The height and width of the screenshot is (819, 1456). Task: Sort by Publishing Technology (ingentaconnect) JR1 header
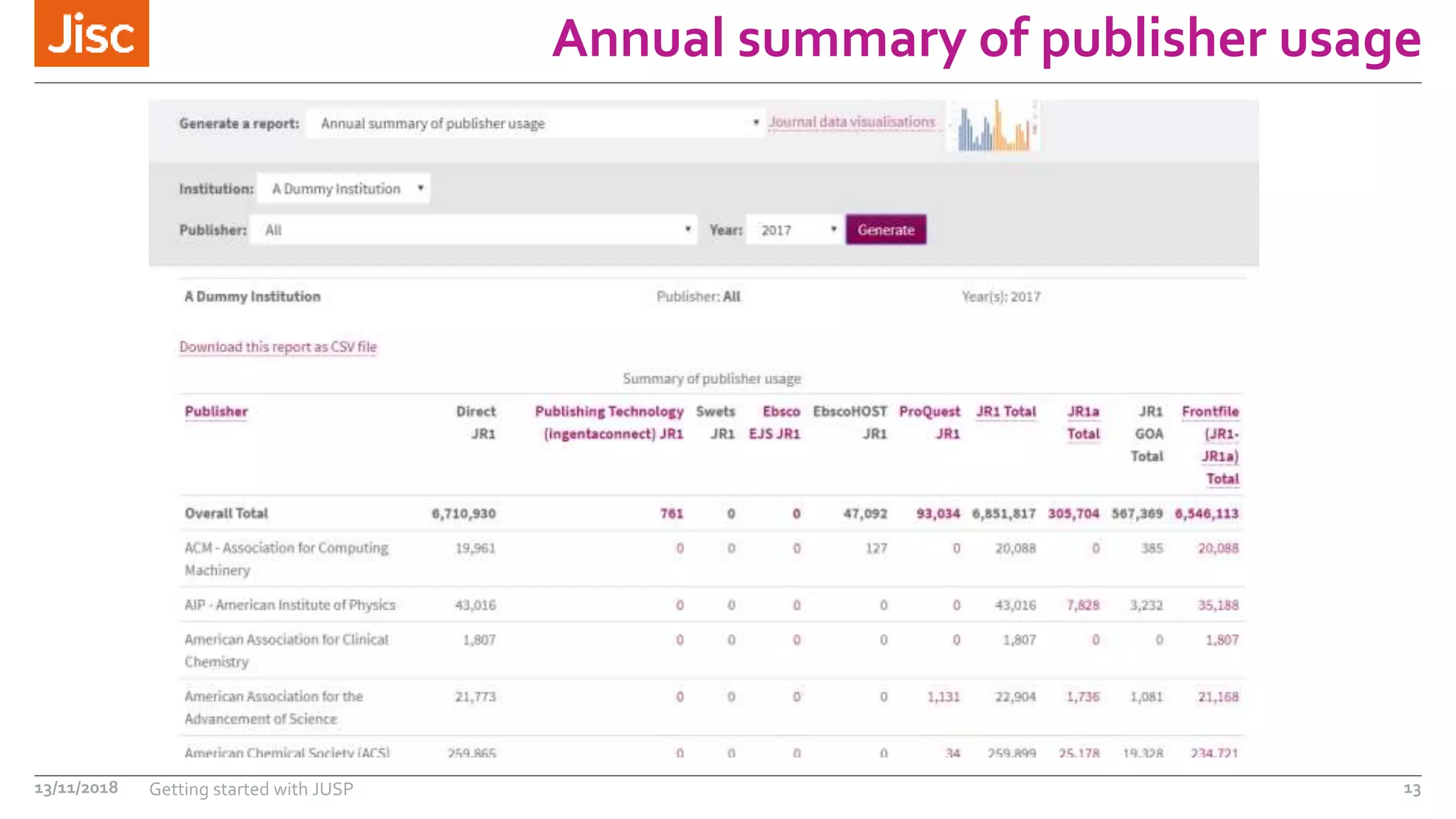click(x=609, y=422)
